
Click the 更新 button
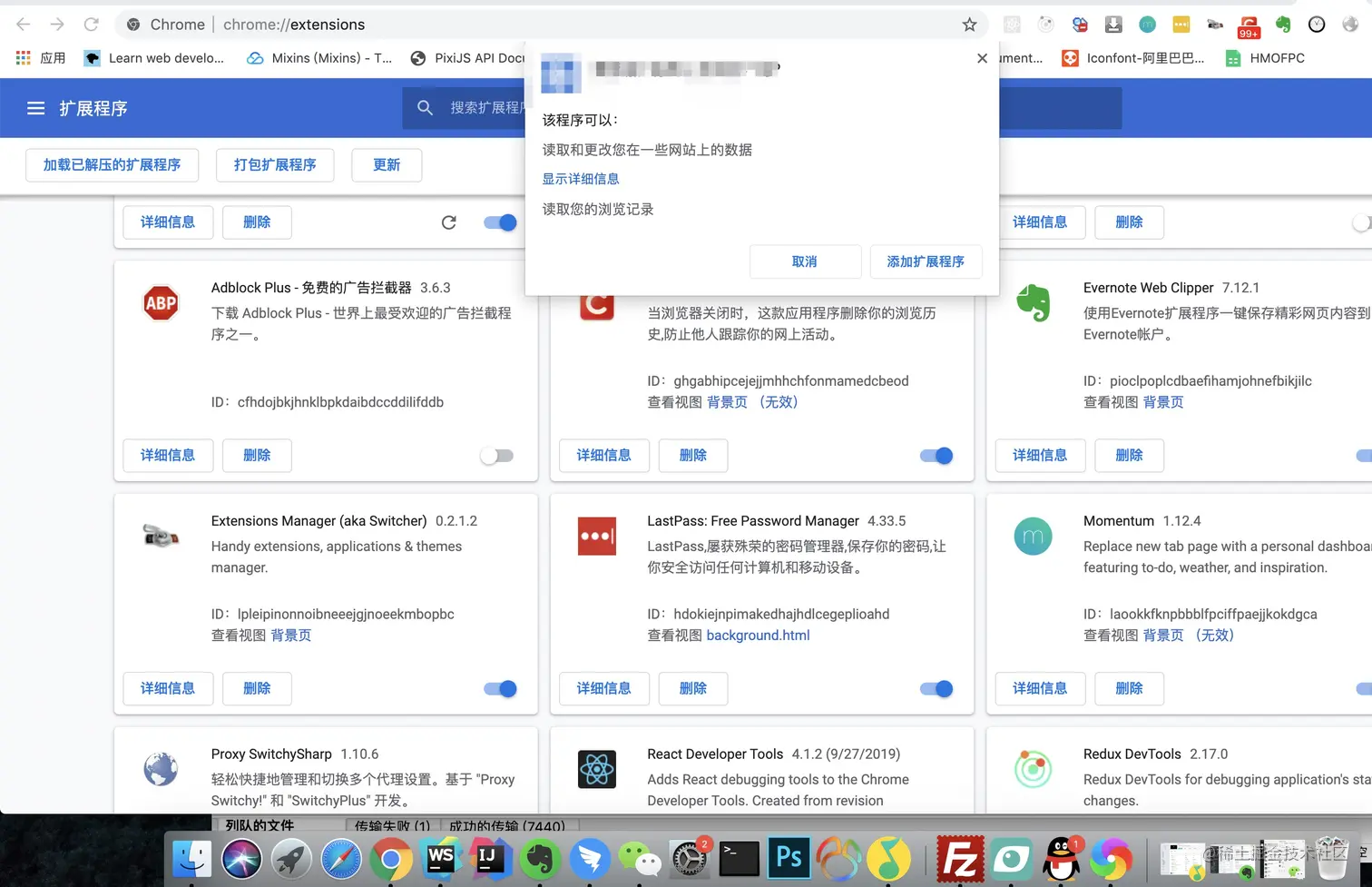coord(387,165)
